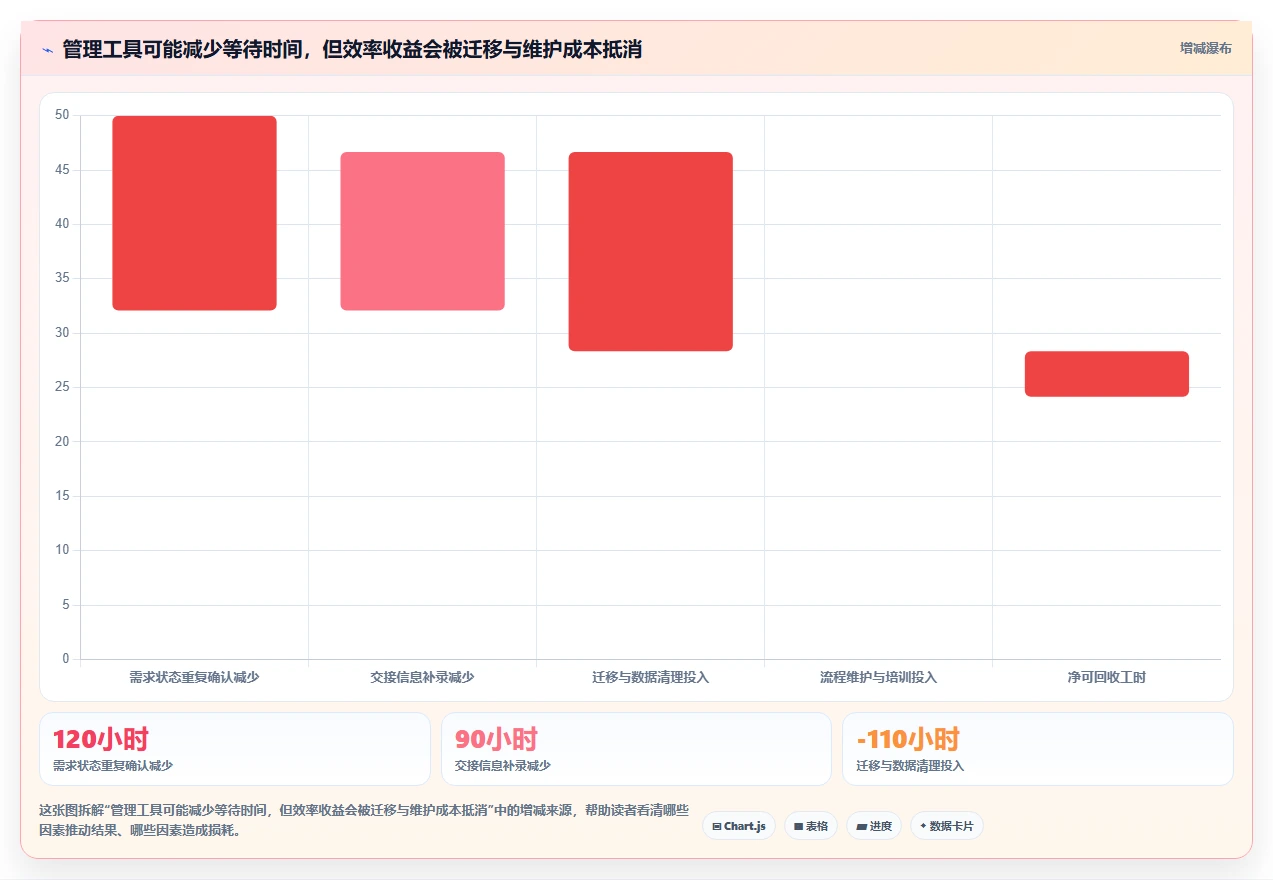This screenshot has height=880, width=1273.
Task: Click the 需求状态重复确认减少 x-axis label
Action: 194,677
